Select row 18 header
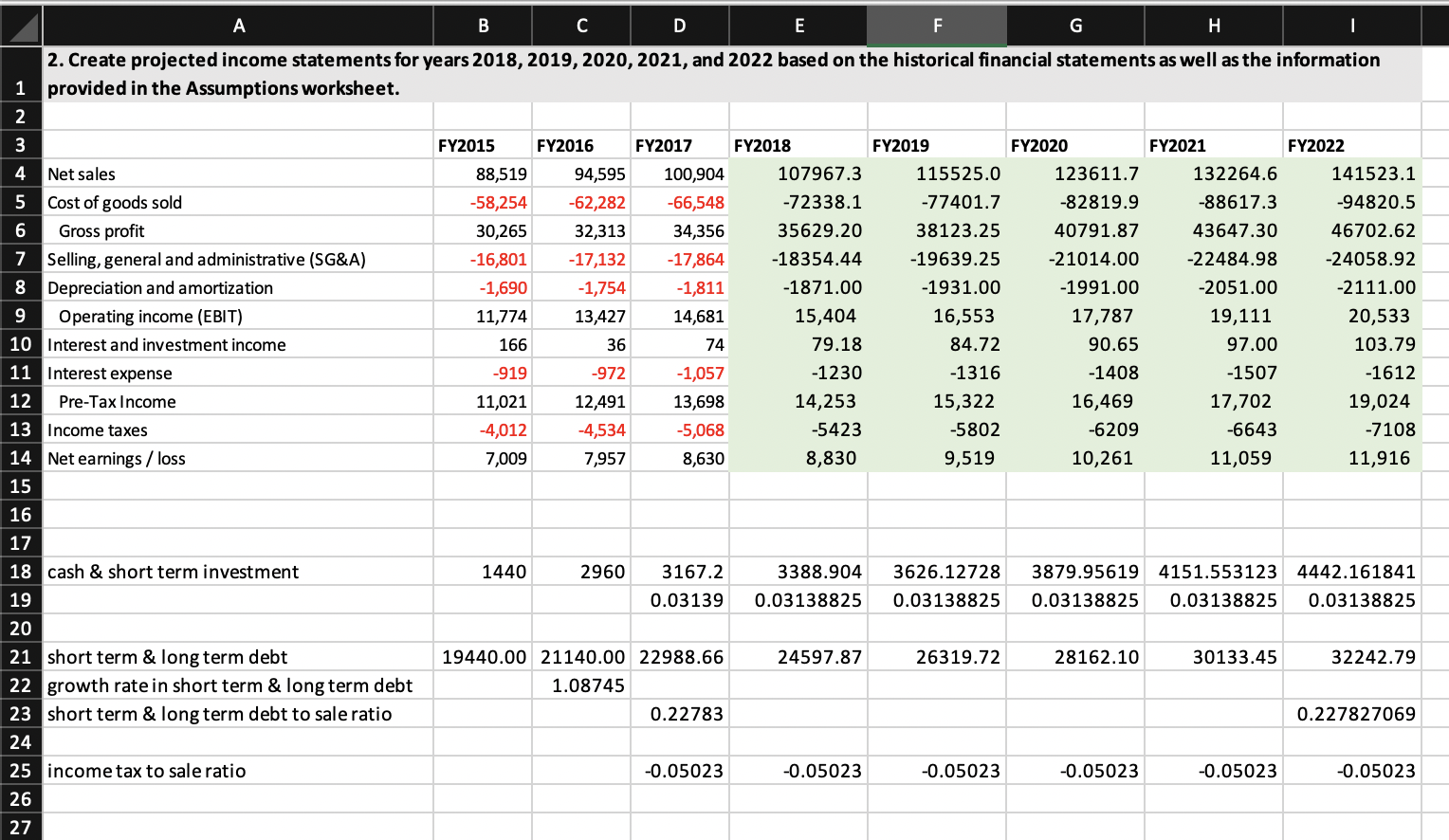The height and width of the screenshot is (840, 1449). (x=21, y=572)
